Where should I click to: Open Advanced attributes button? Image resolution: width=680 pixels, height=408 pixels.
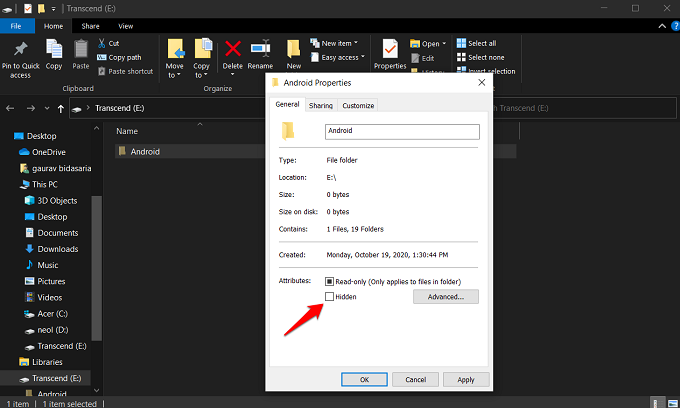pos(446,297)
